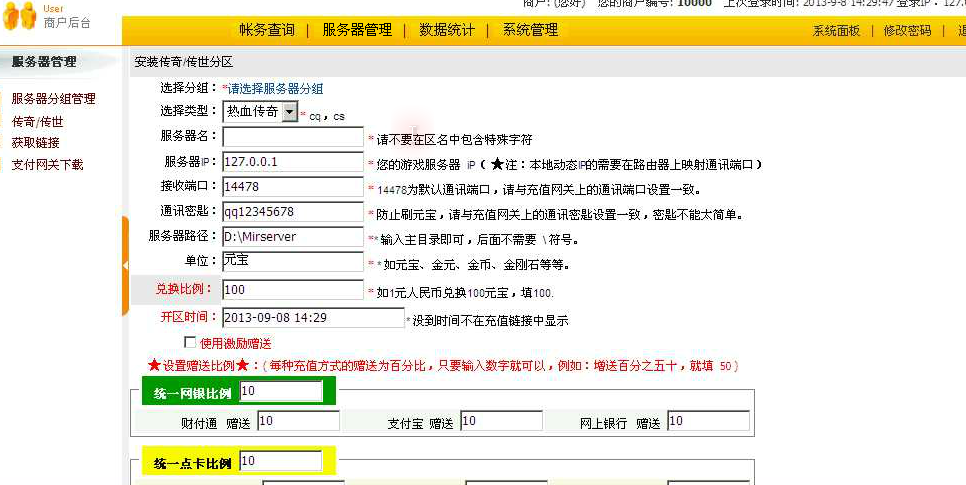Click the 单位 field containing 元宝
966x485 pixels.
pyautogui.click(x=293, y=261)
